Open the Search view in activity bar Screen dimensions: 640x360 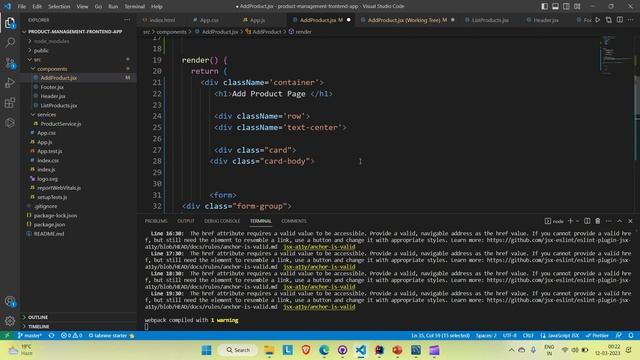(10, 42)
